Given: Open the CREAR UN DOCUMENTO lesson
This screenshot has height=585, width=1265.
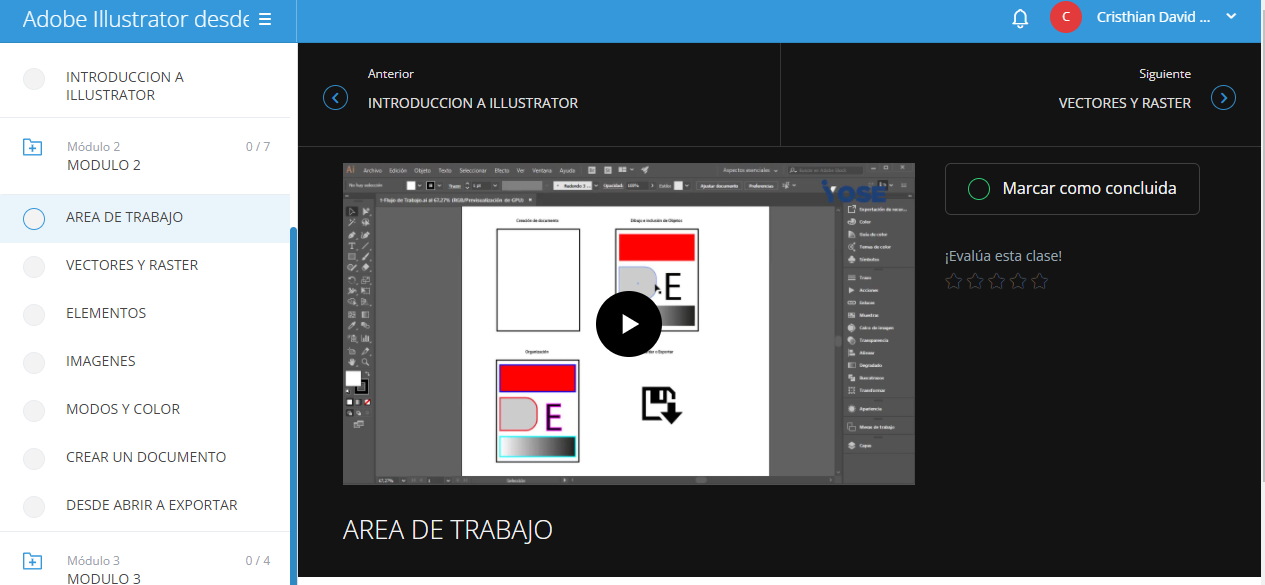Looking at the screenshot, I should [146, 457].
